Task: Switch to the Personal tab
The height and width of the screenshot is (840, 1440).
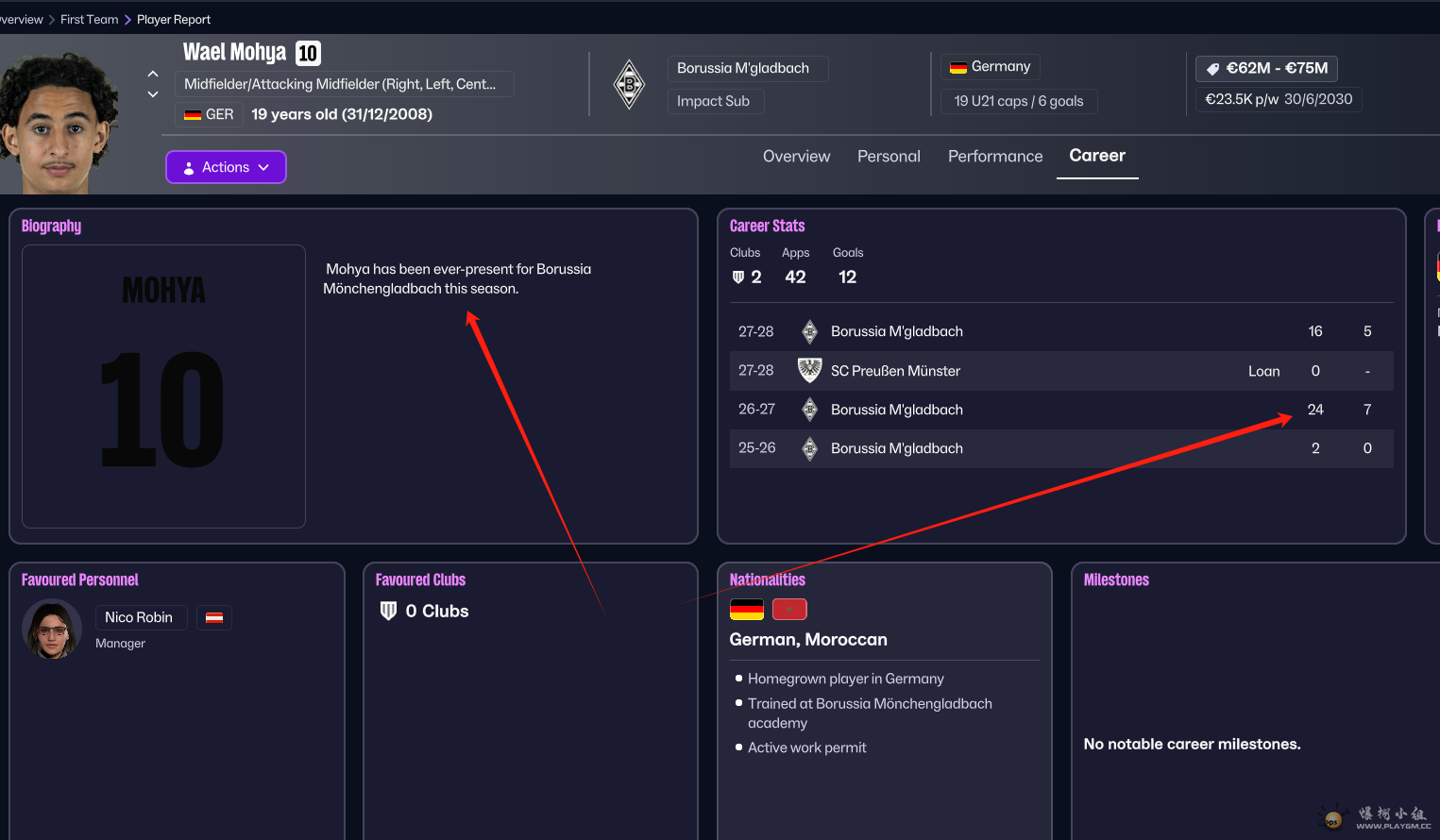Action: pos(889,157)
